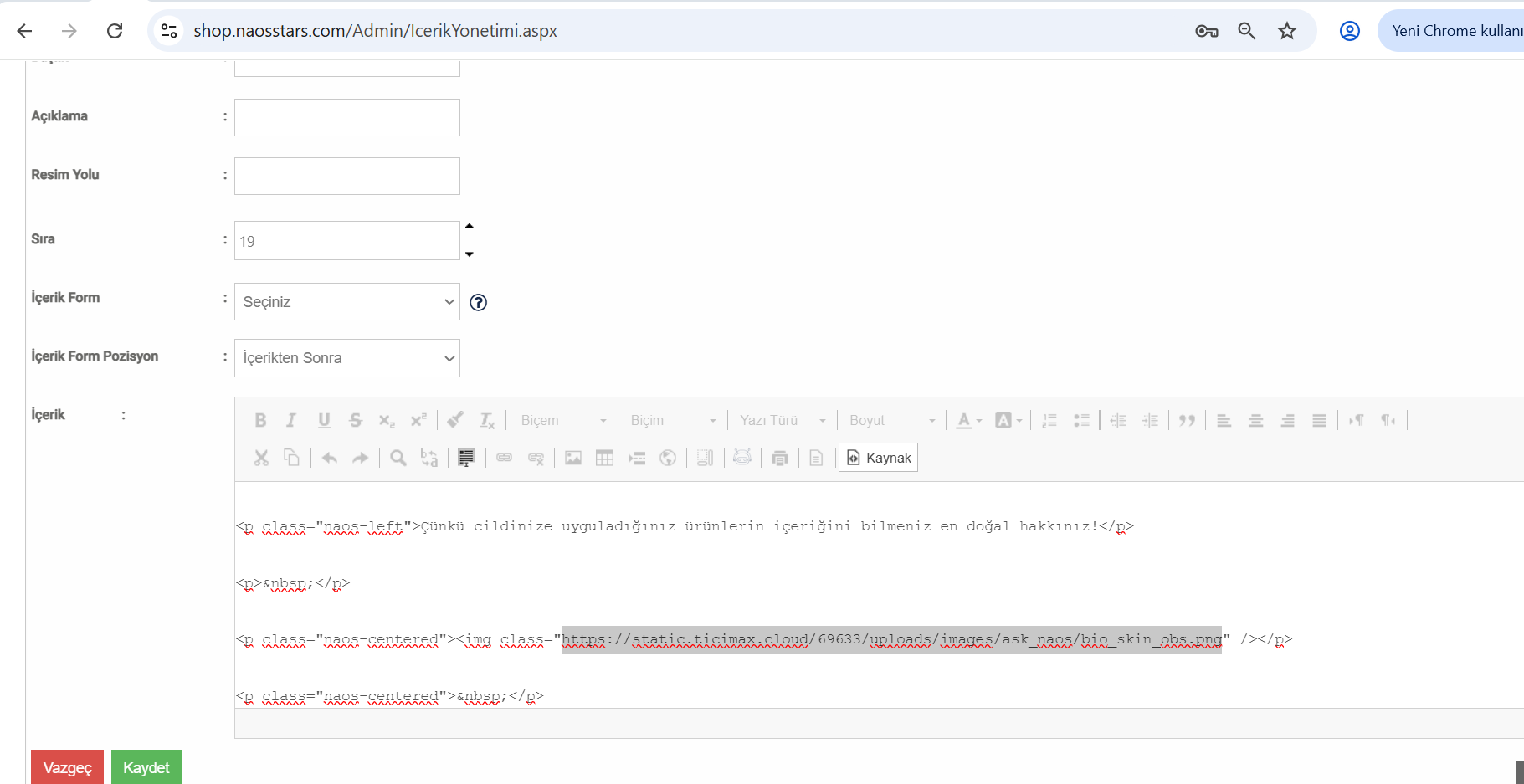Click the copy formatting brush icon
Screen dimensions: 1524x784
455,420
